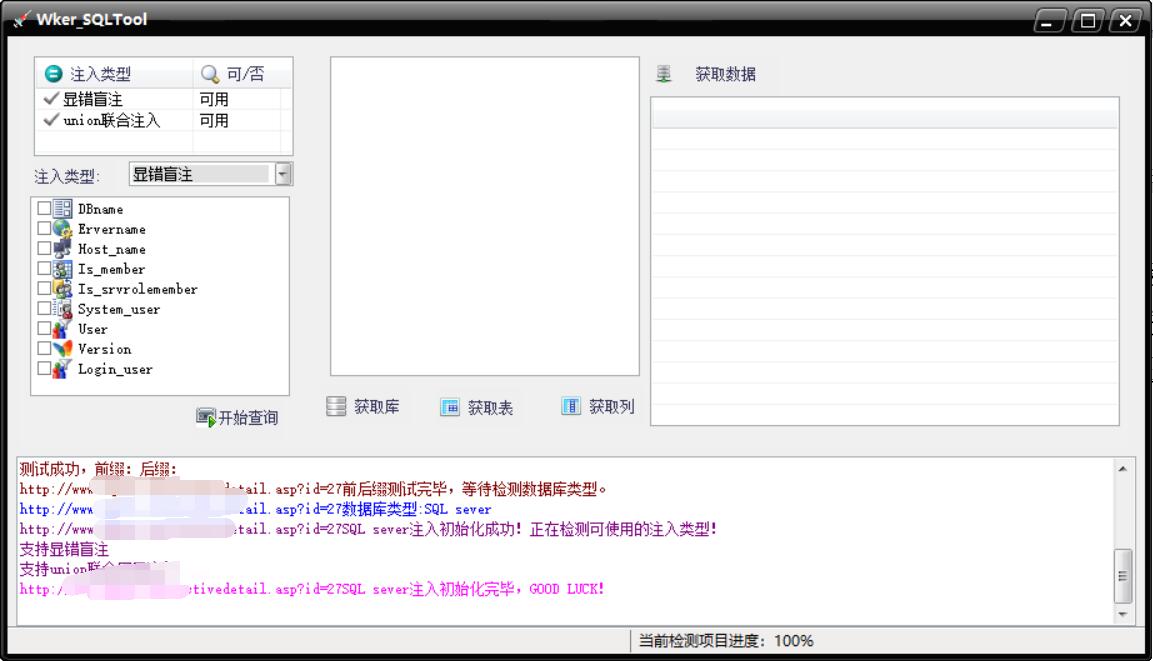The width and height of the screenshot is (1153, 661).
Task: Select the 可/否 column header
Action: [x=243, y=74]
